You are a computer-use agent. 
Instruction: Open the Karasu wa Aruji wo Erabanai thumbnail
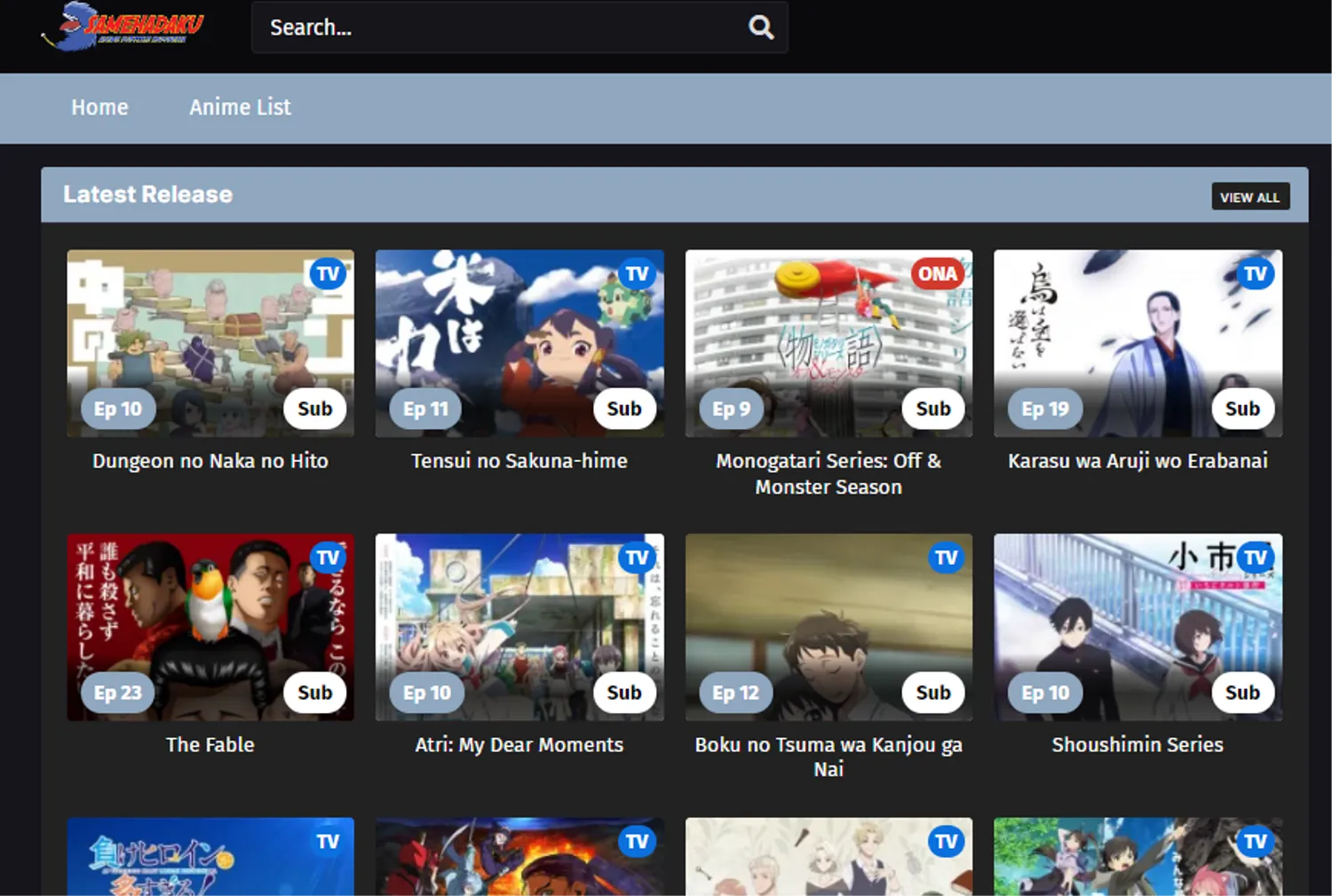(1138, 344)
